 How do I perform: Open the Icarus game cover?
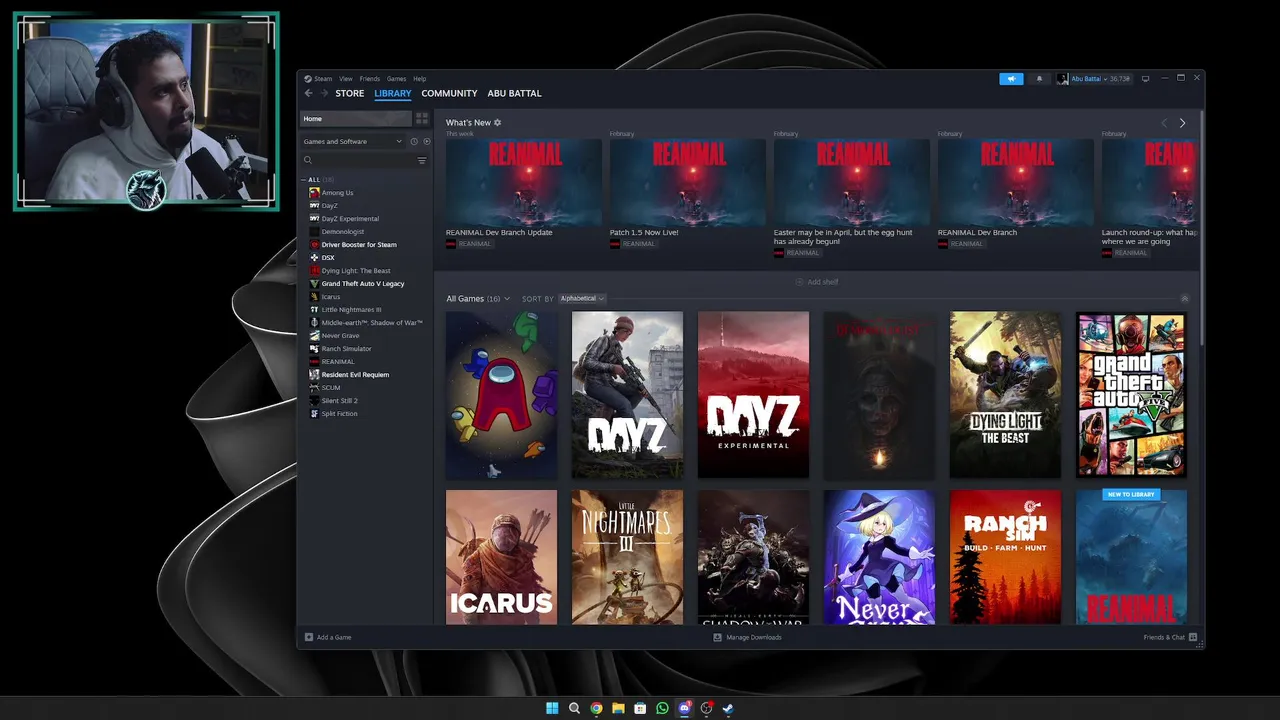click(501, 557)
